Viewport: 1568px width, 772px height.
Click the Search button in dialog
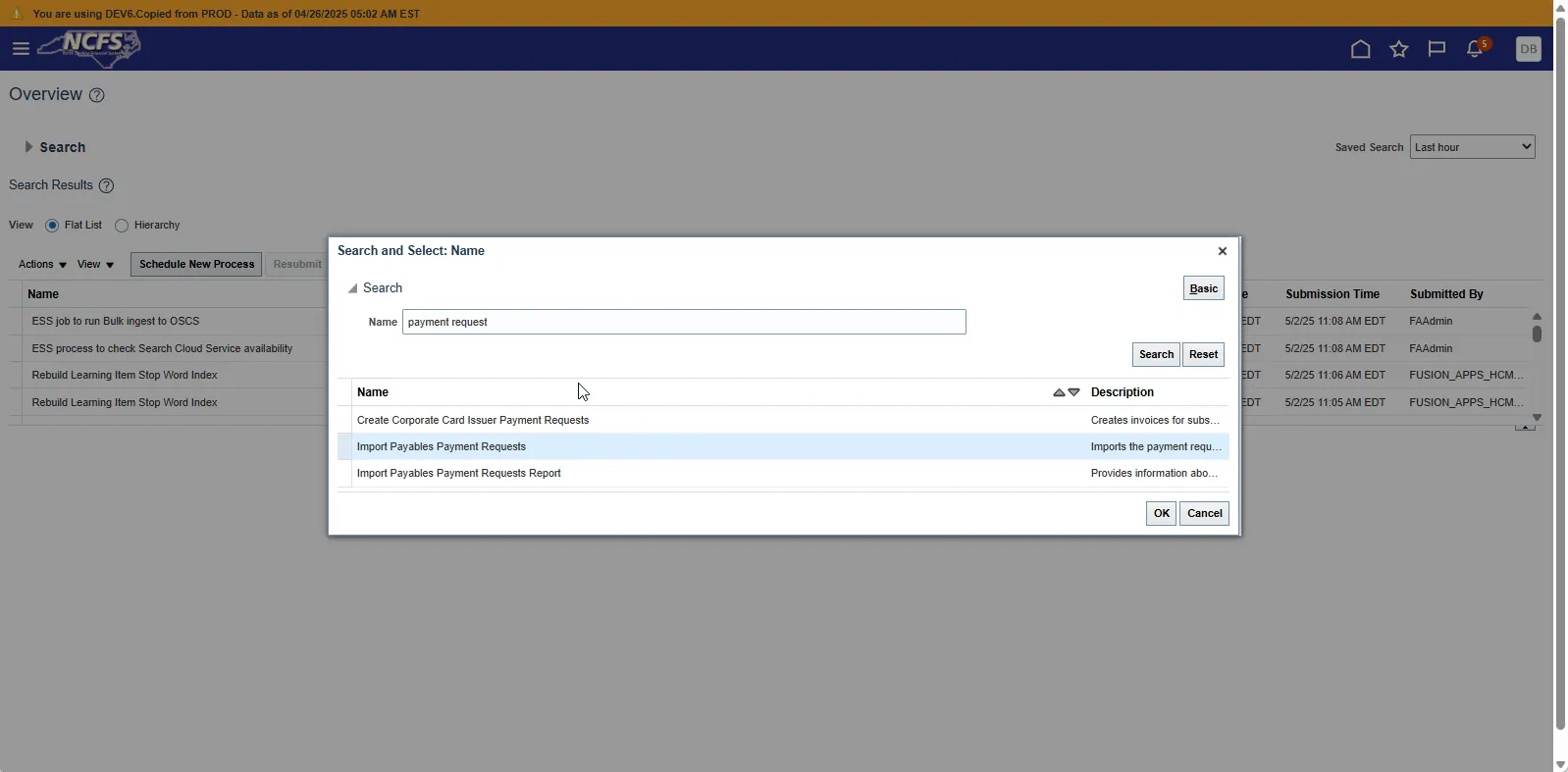point(1156,355)
